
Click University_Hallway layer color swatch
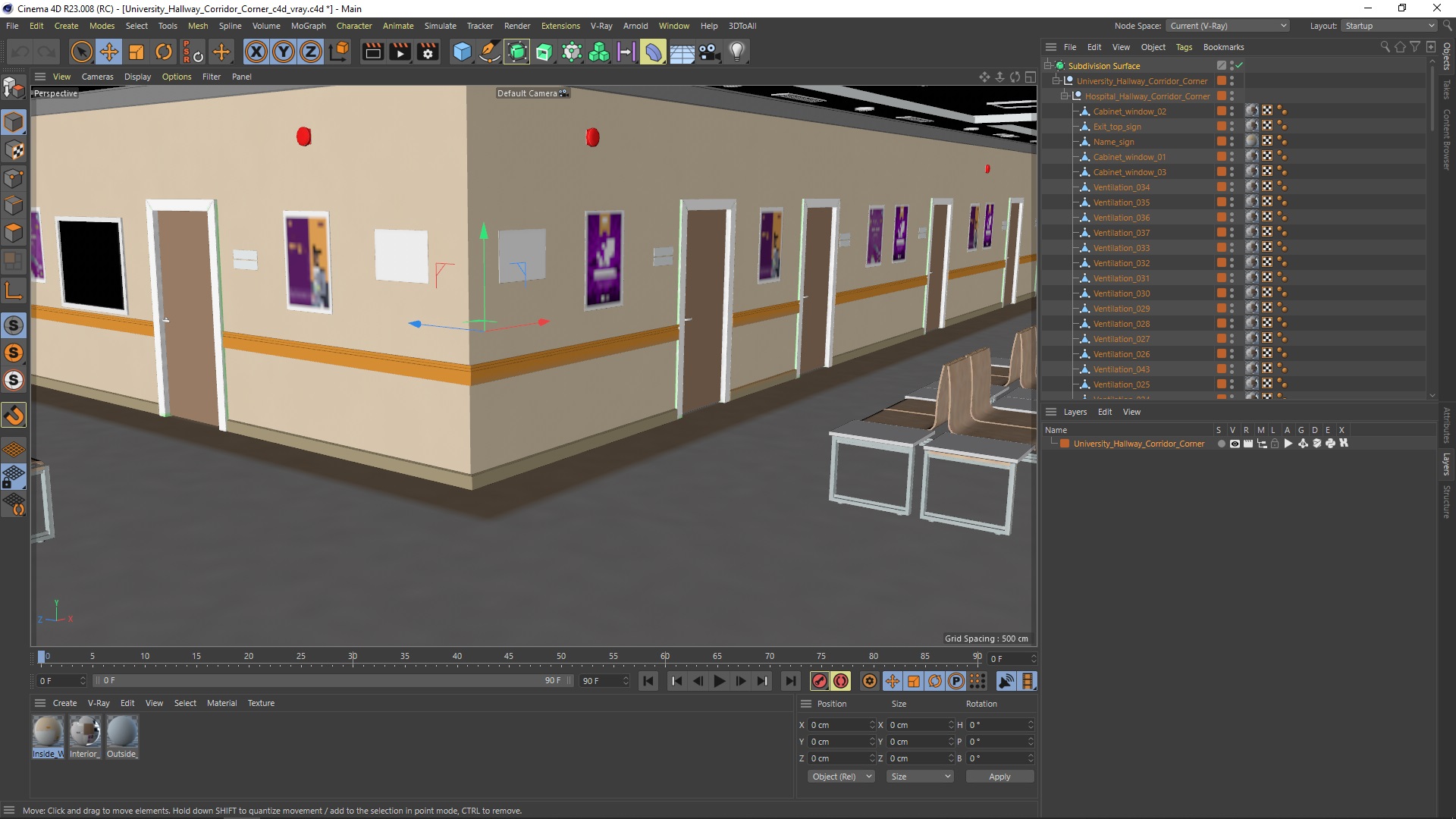click(x=1065, y=444)
